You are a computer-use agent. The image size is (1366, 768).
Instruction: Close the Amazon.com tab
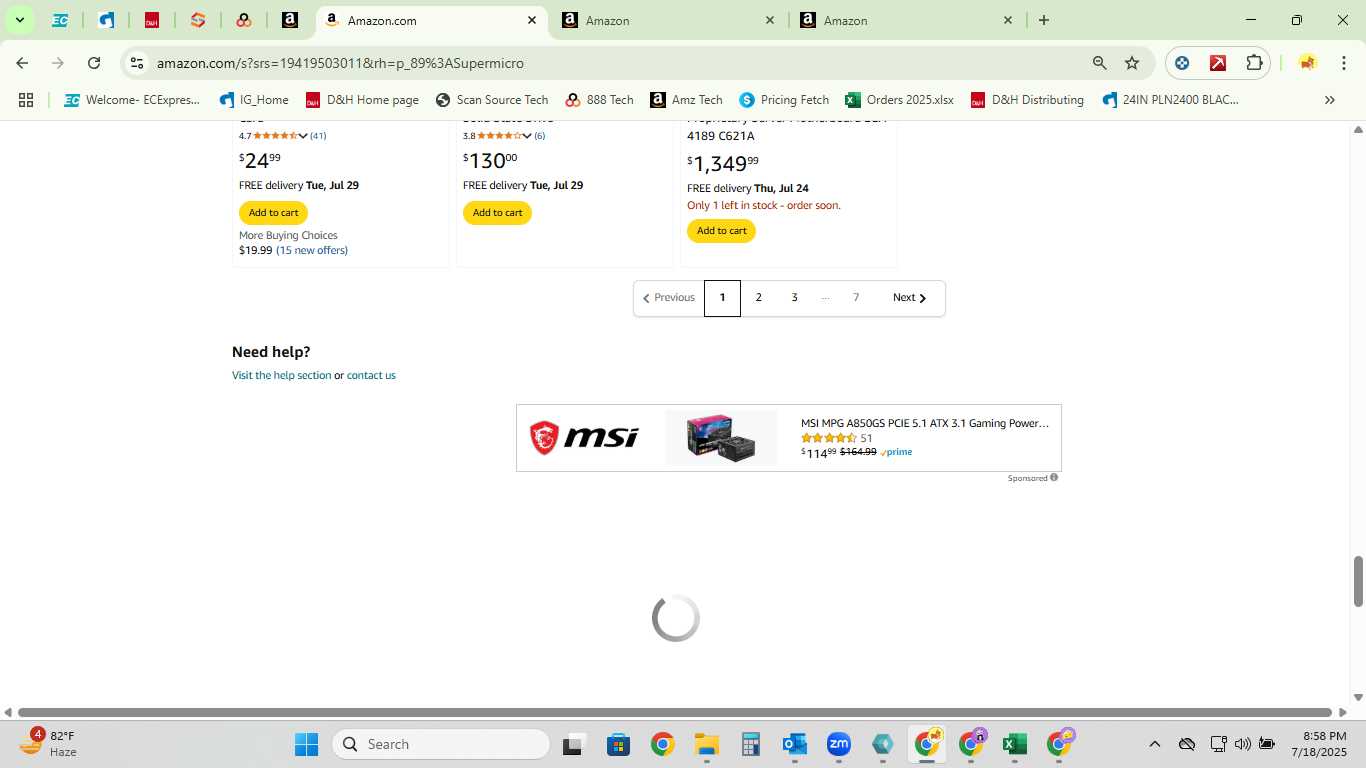pyautogui.click(x=532, y=20)
